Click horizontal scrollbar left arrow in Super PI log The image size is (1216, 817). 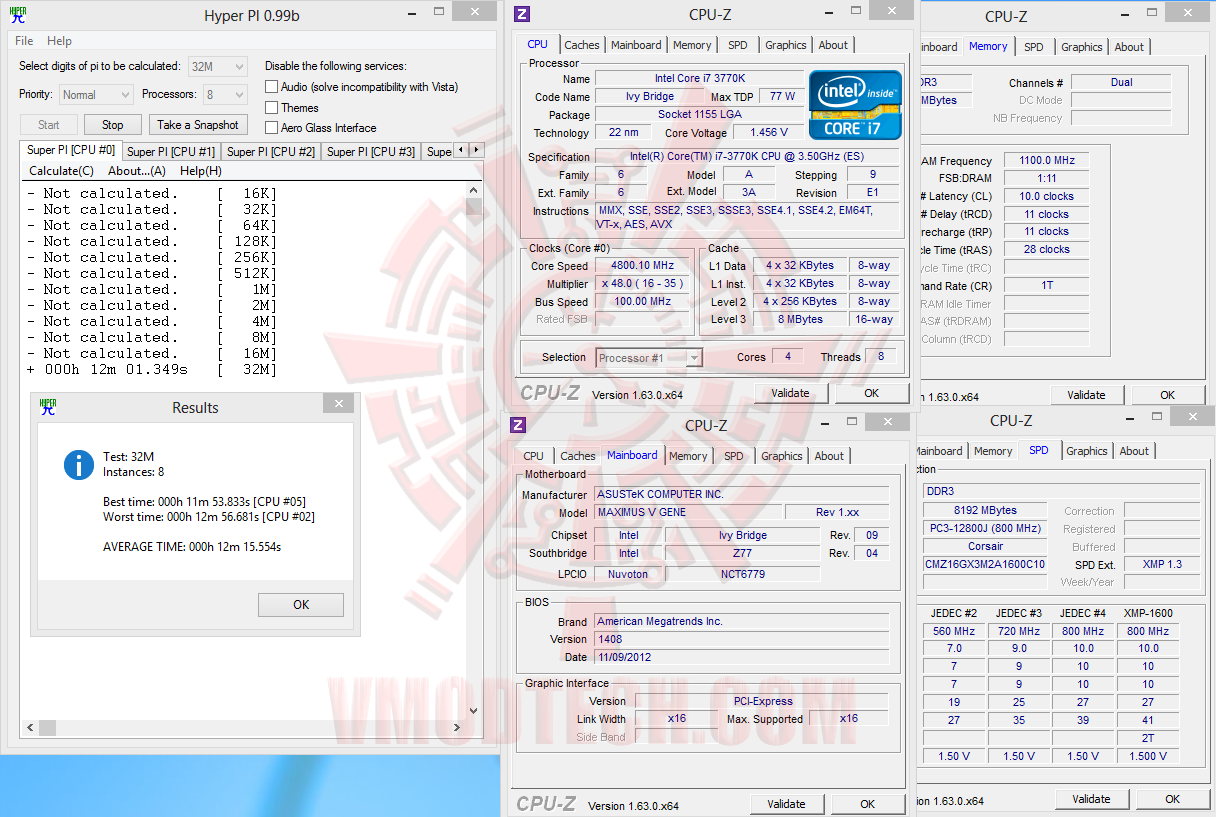(29, 727)
